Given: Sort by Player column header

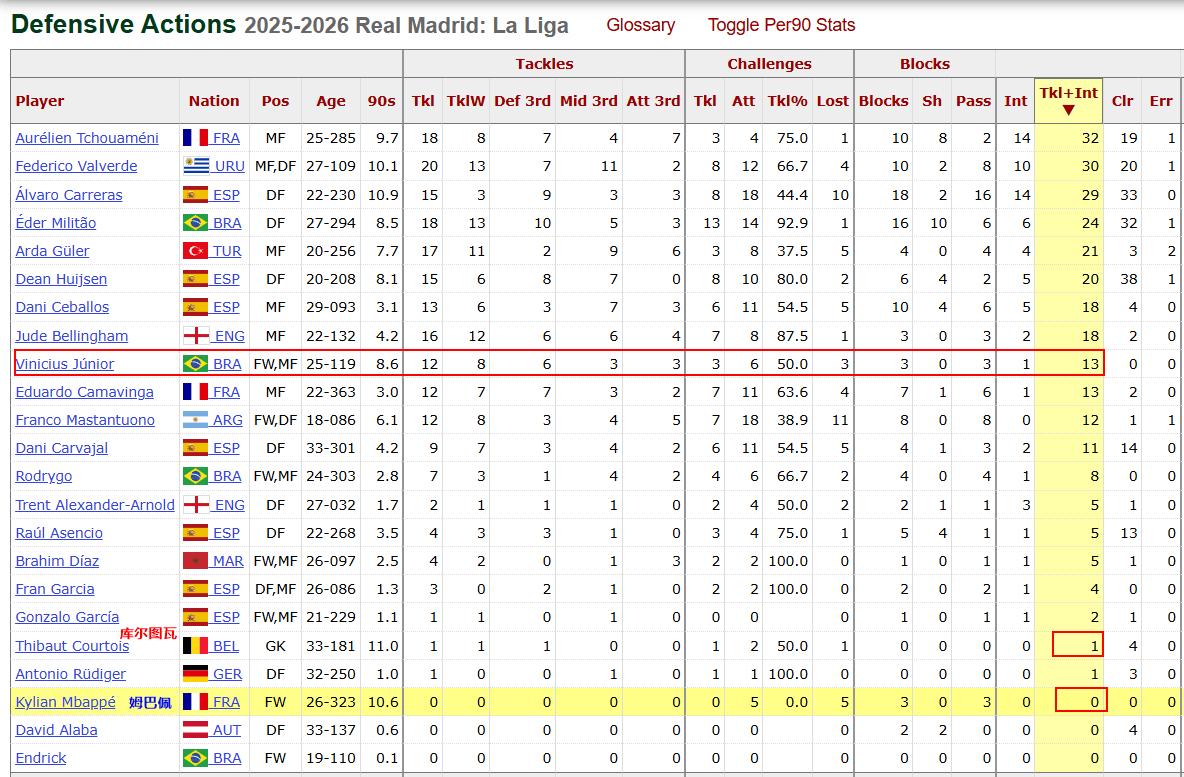Looking at the screenshot, I should (x=40, y=101).
